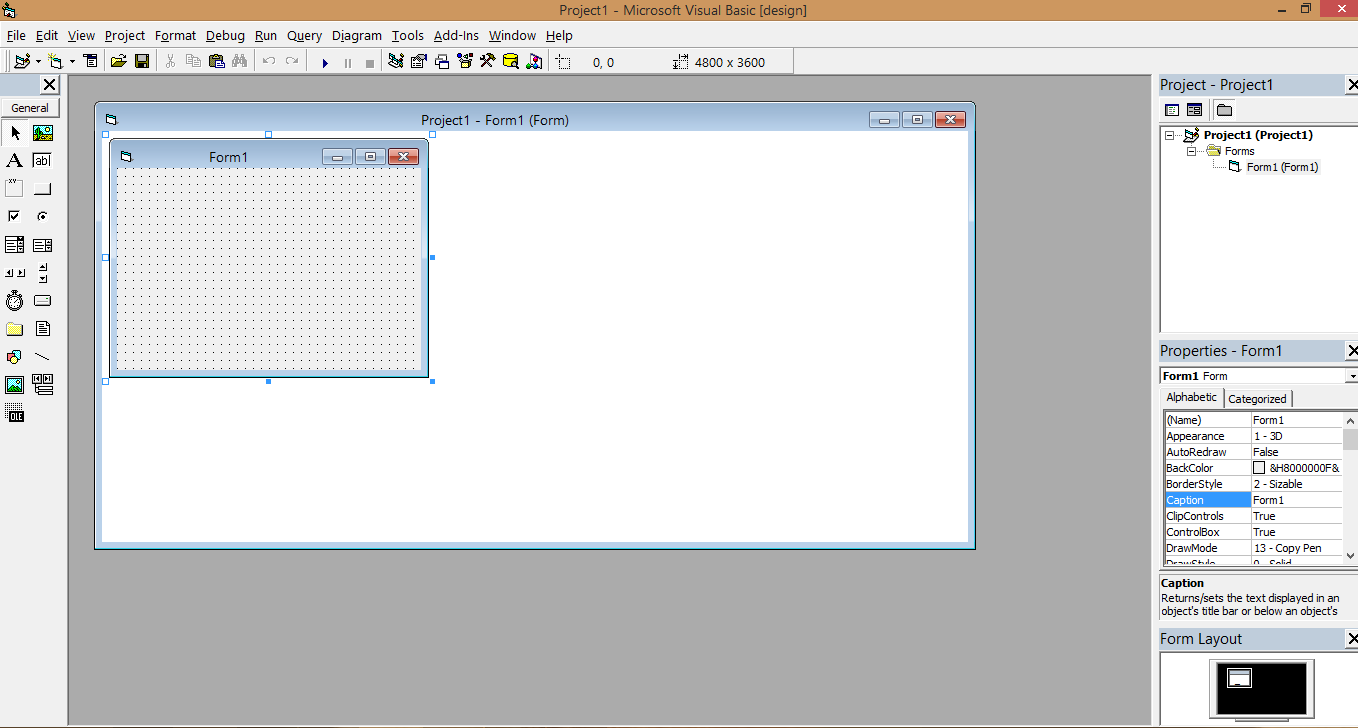Open the Debug menu
This screenshot has height=728, width=1358.
click(225, 35)
